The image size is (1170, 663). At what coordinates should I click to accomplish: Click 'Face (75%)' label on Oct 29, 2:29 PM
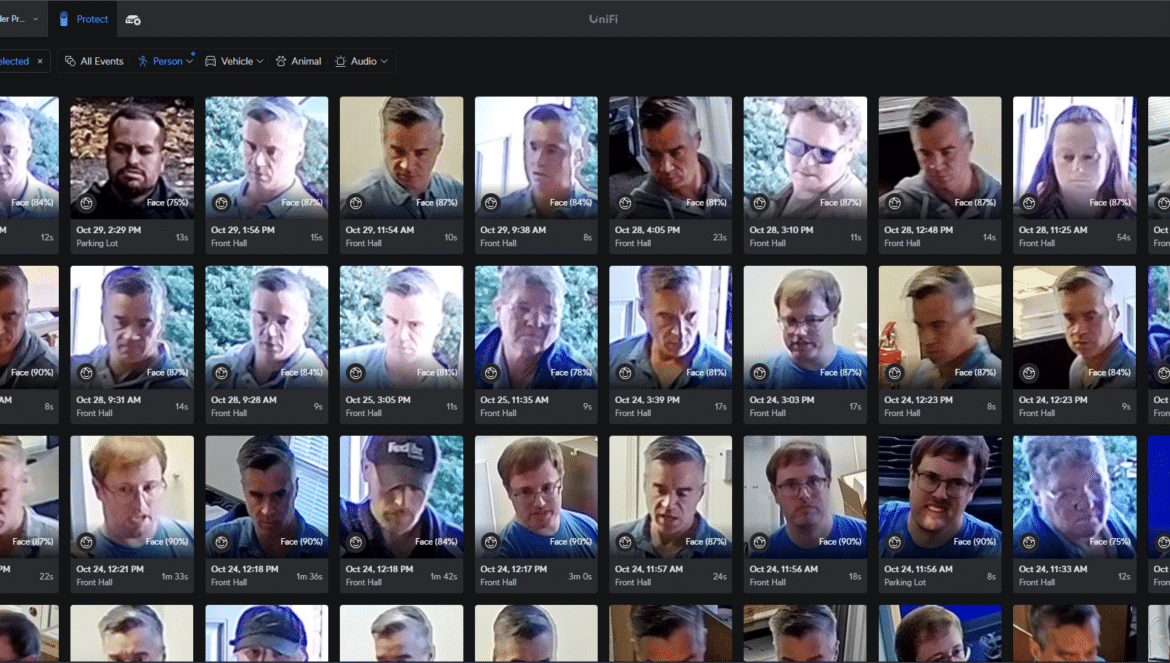point(167,202)
